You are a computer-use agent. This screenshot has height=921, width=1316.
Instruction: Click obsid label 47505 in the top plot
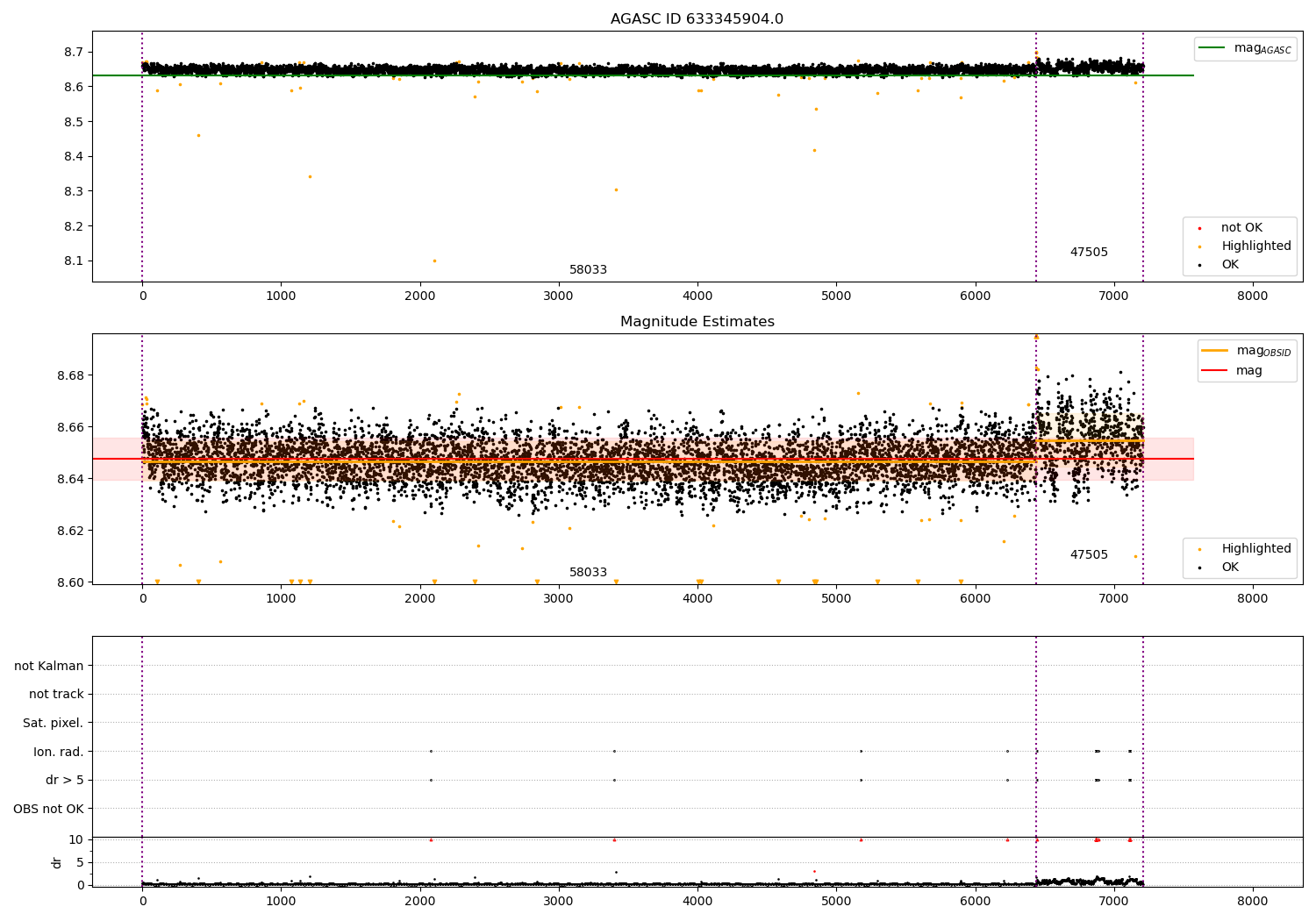click(x=1089, y=253)
